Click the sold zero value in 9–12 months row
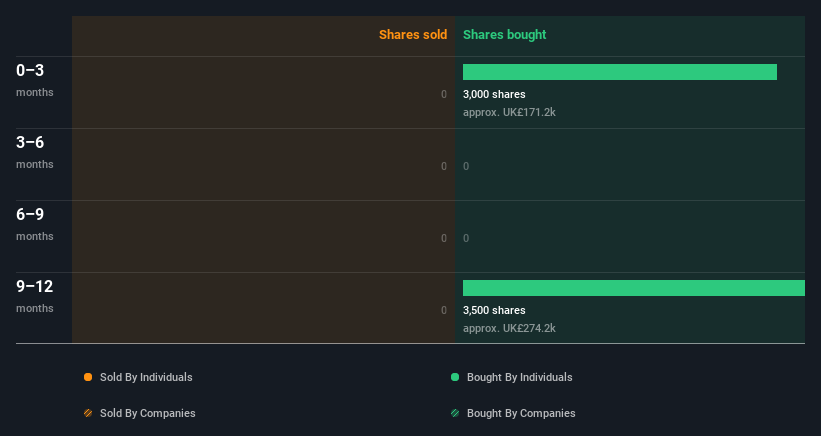The width and height of the screenshot is (821, 436). pyautogui.click(x=444, y=310)
